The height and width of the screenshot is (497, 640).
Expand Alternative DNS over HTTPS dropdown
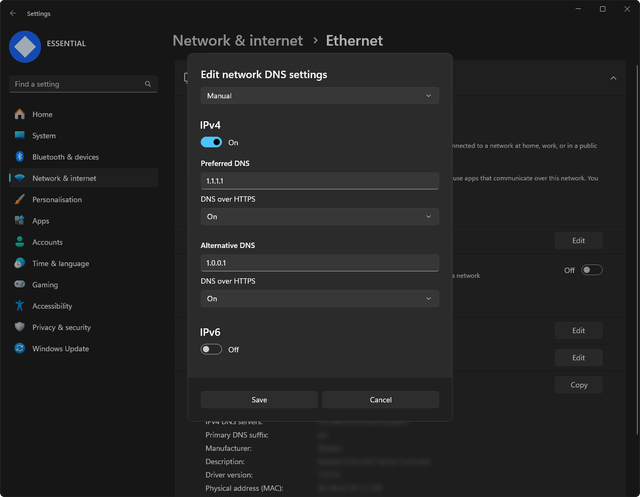click(x=319, y=298)
